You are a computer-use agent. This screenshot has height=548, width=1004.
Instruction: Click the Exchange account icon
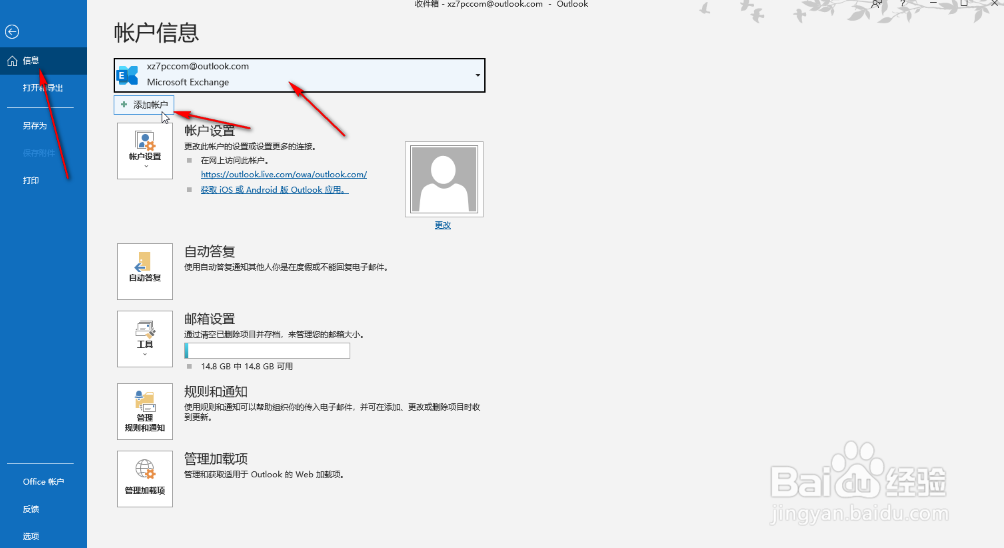[x=128, y=75]
